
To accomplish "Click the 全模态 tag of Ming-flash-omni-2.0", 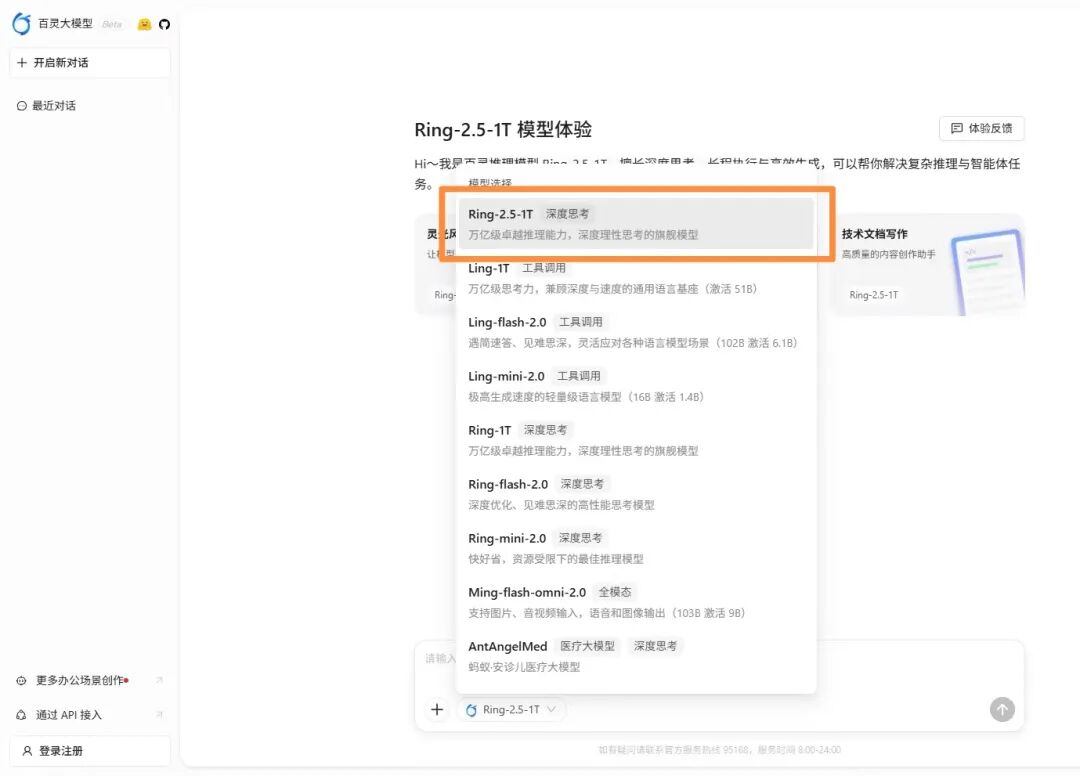I will 614,592.
